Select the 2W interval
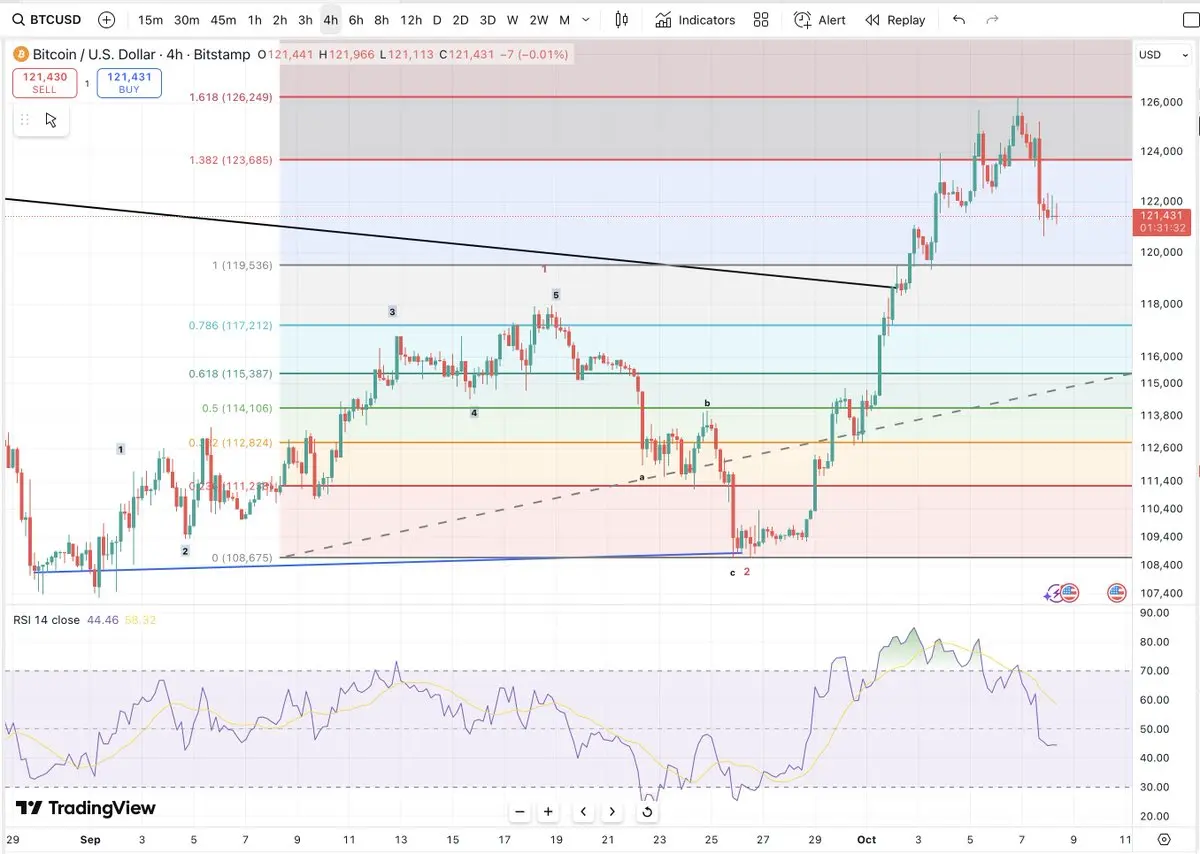1200x854 pixels. 538,20
